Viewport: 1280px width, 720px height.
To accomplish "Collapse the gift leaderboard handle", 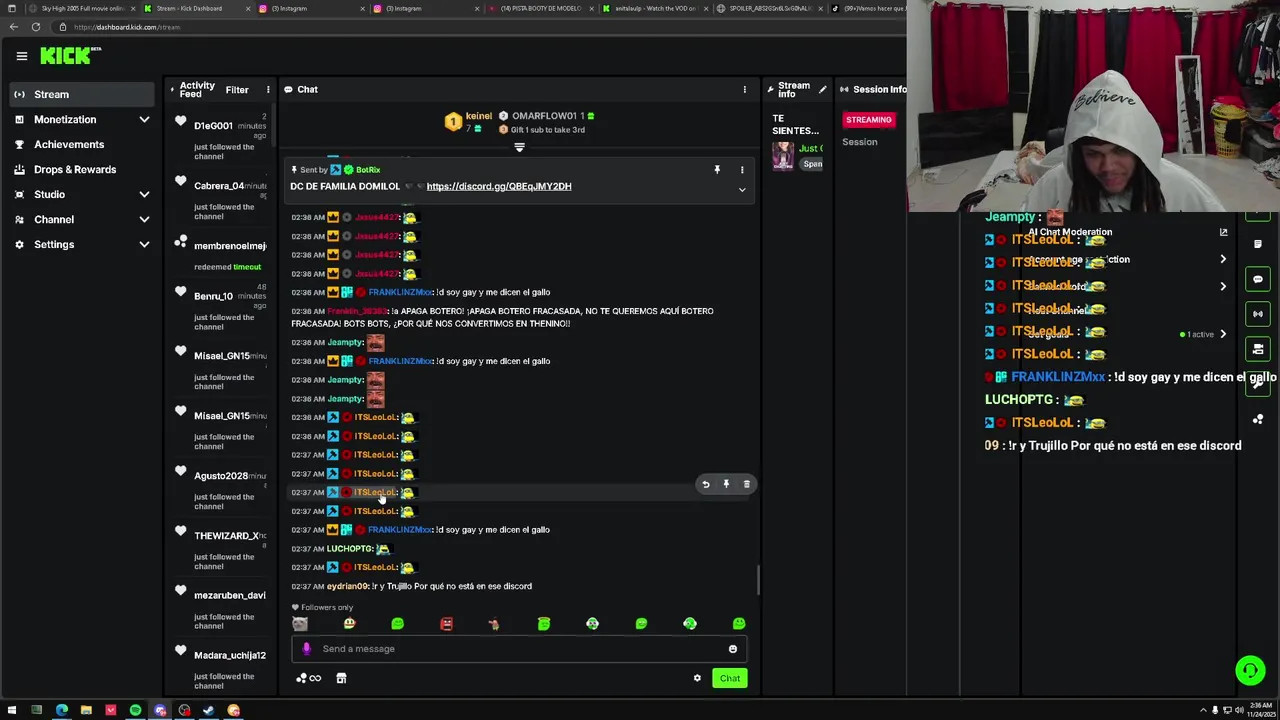I will (x=519, y=148).
